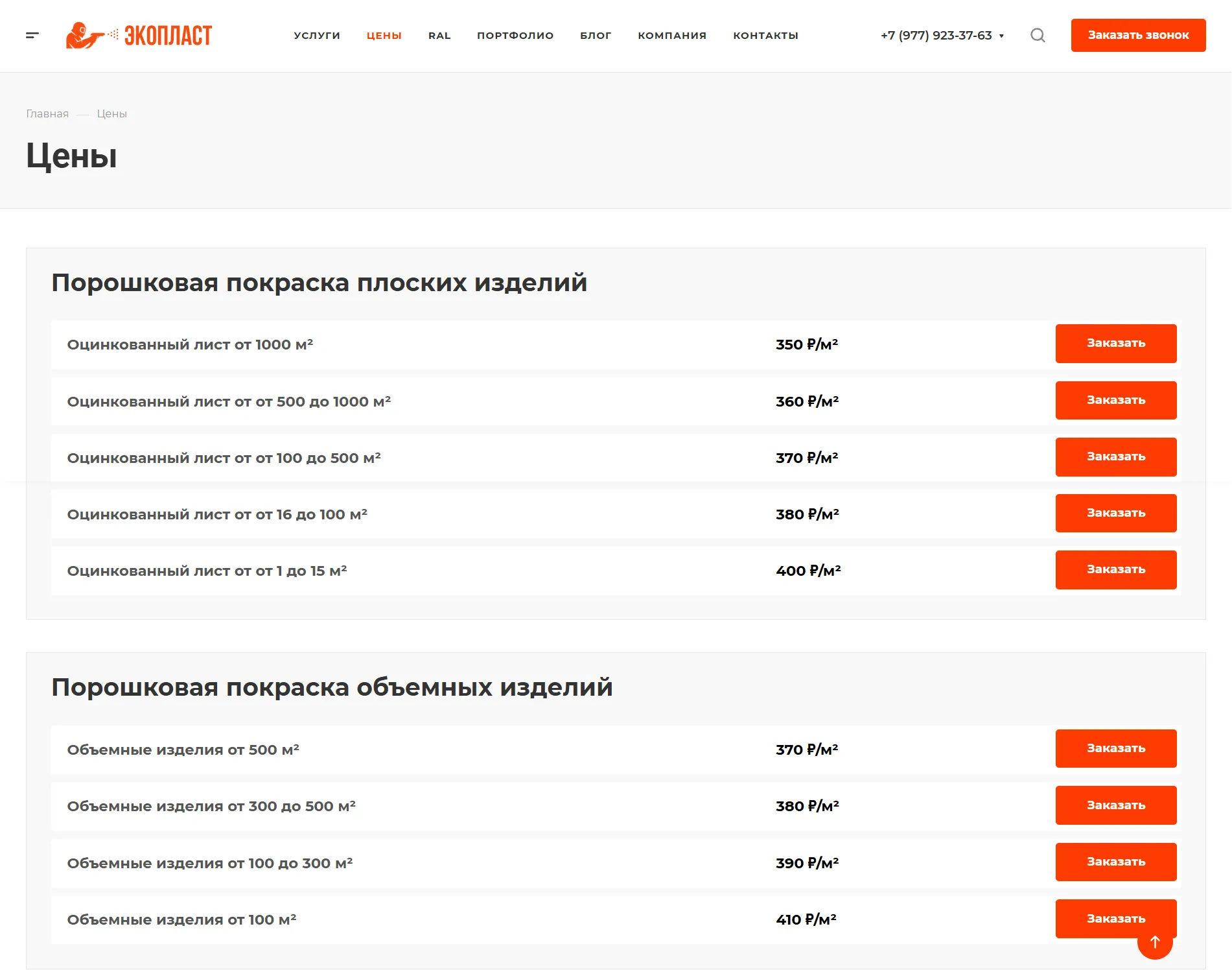
Task: Click the Экопласт logo
Action: pos(139,35)
